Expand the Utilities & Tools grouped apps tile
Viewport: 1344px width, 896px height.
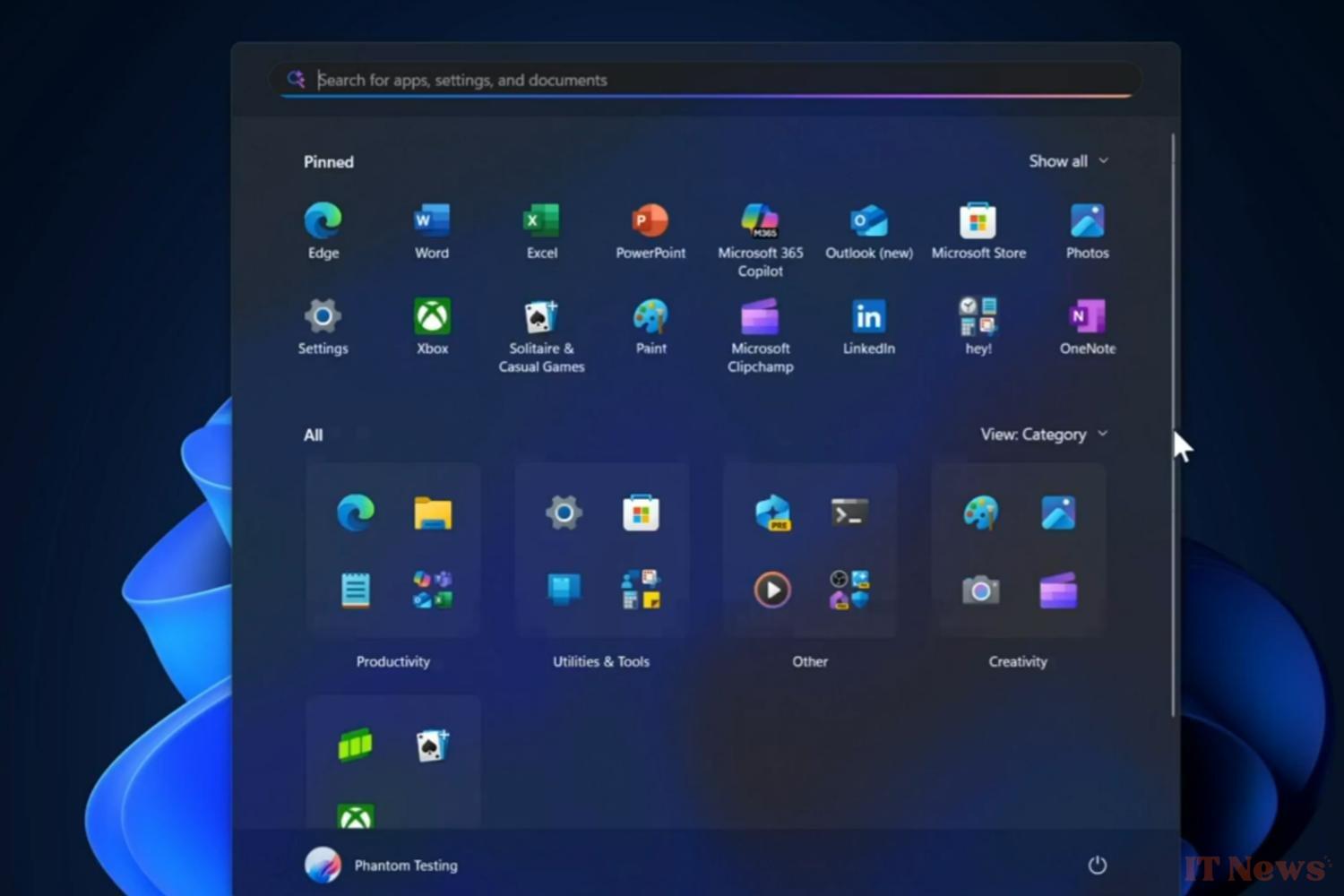coord(641,590)
